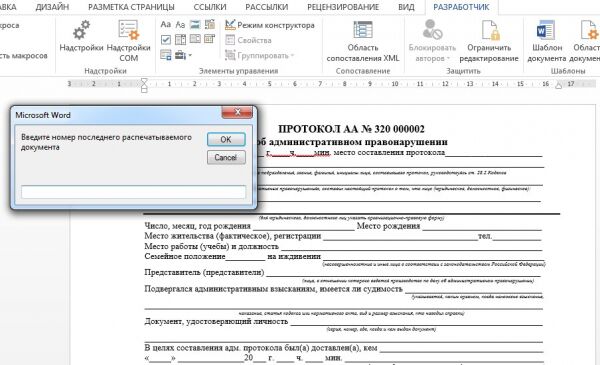The image size is (600, 365).
Task: Click the first-line indent ruler marker
Action: tap(144, 81)
